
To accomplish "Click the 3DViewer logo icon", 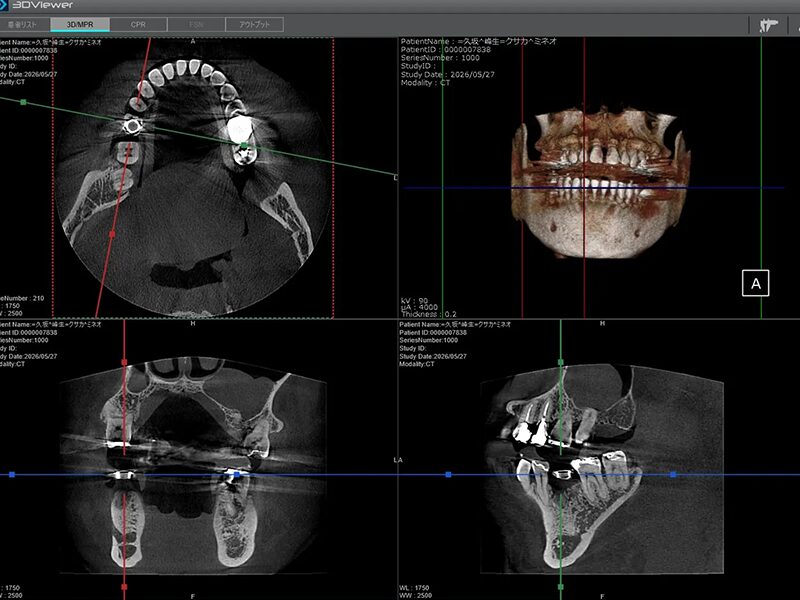I will pyautogui.click(x=4, y=5).
